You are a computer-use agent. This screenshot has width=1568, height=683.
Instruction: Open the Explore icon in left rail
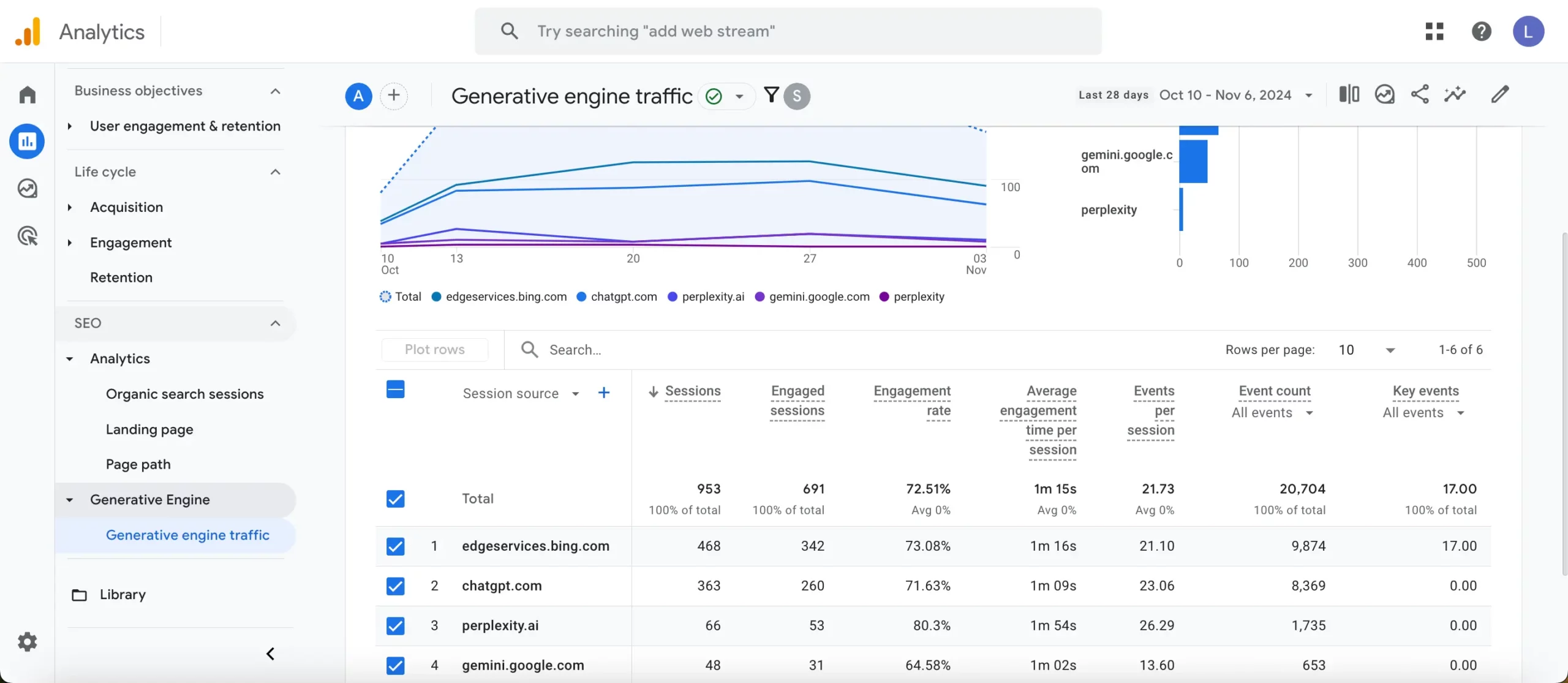[28, 189]
